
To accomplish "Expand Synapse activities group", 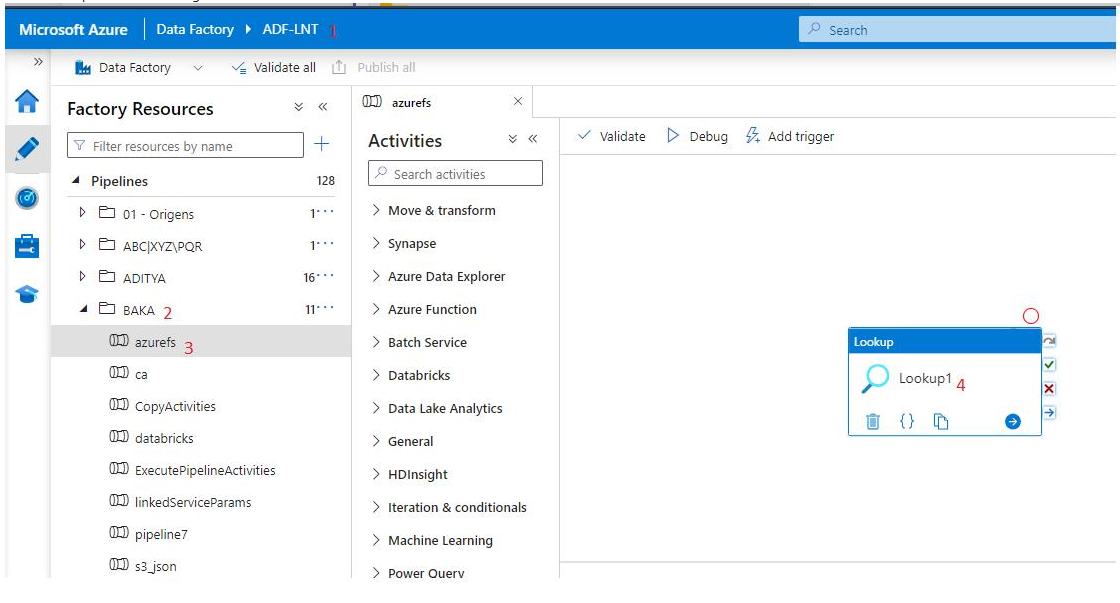I will (376, 243).
